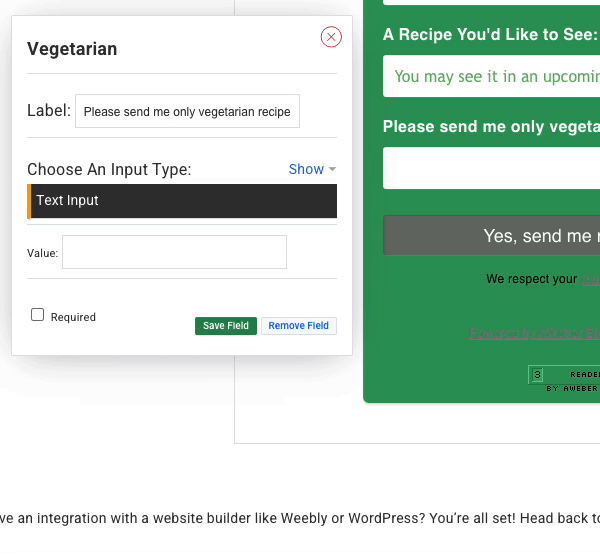The height and width of the screenshot is (556, 600).
Task: Click the Remove Field button
Action: point(298,326)
